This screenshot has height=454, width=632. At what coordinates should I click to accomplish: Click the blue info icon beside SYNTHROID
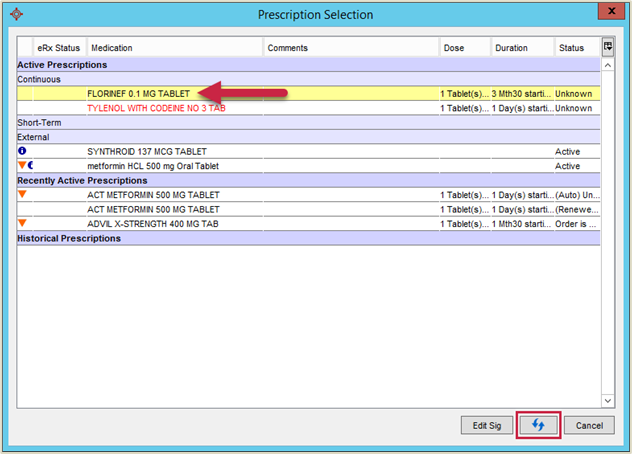pyautogui.click(x=22, y=151)
